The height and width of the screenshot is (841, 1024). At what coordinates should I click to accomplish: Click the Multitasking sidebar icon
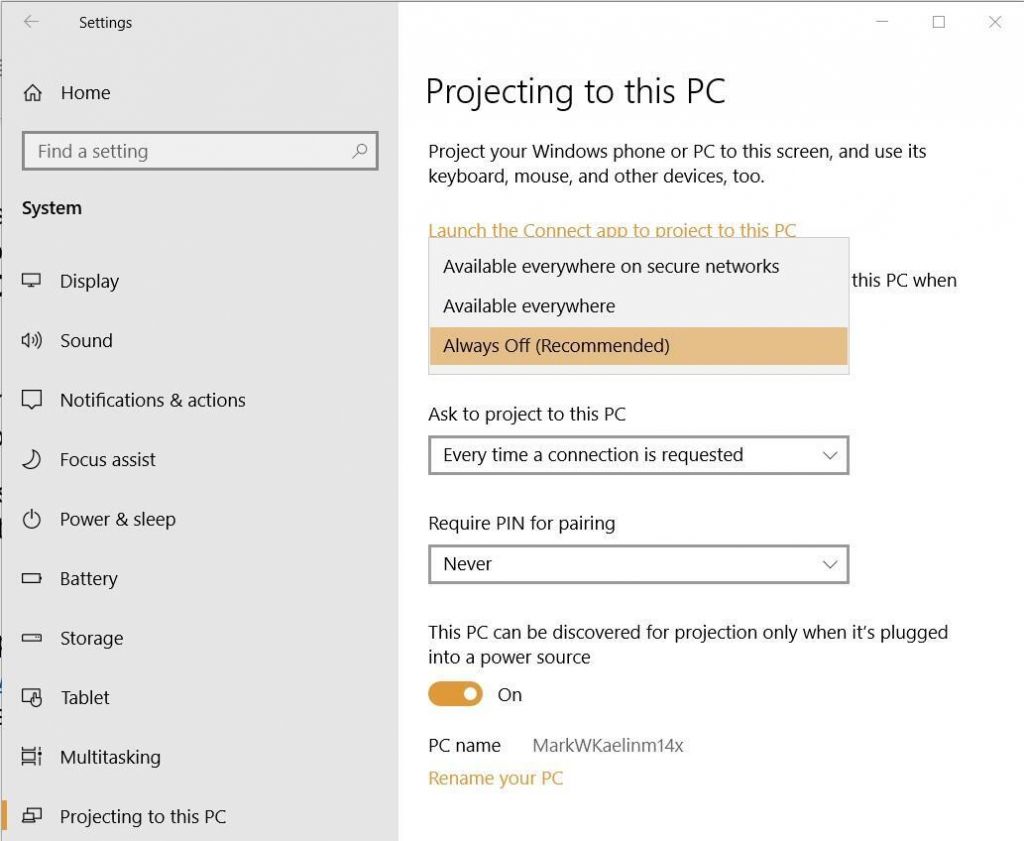tap(31, 757)
